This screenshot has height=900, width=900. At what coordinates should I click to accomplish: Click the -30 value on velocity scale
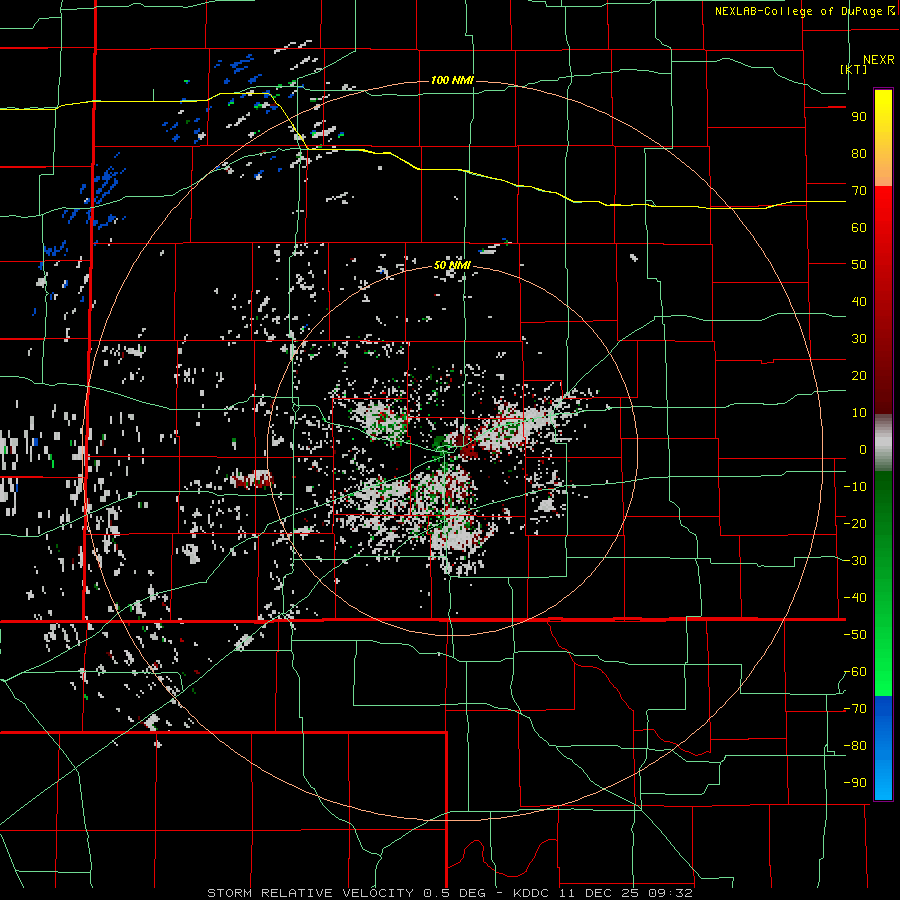click(x=855, y=561)
